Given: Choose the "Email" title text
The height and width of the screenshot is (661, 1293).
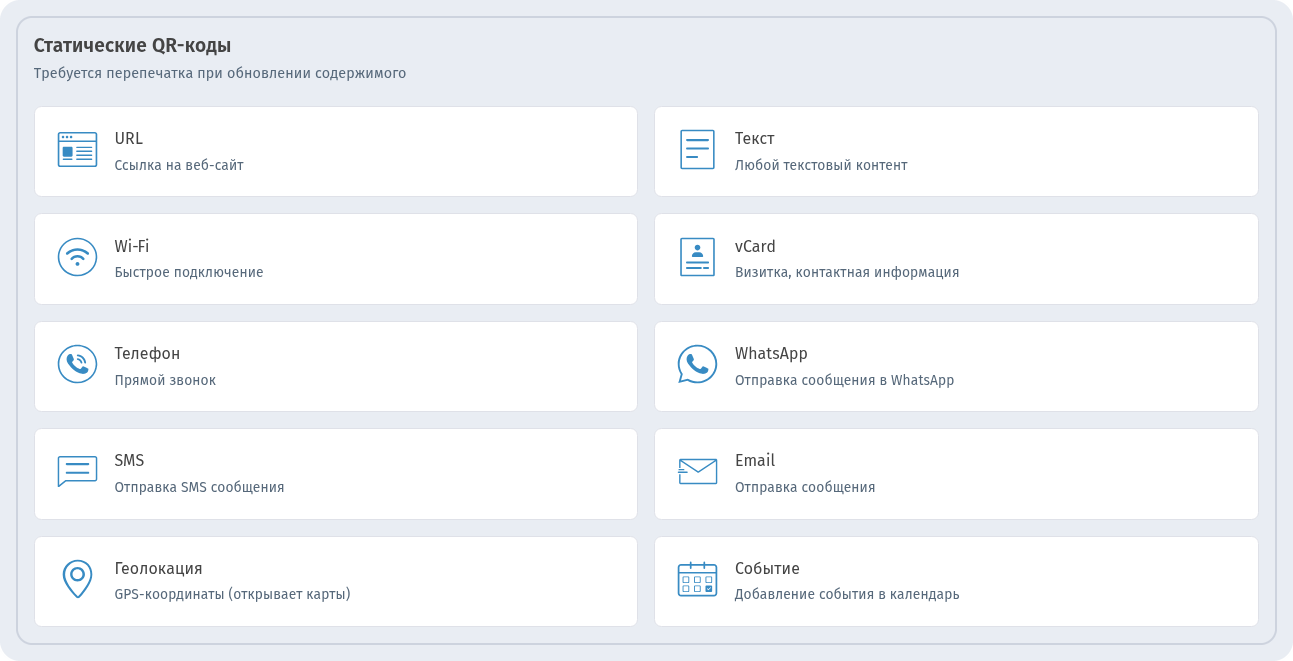Looking at the screenshot, I should [x=755, y=461].
